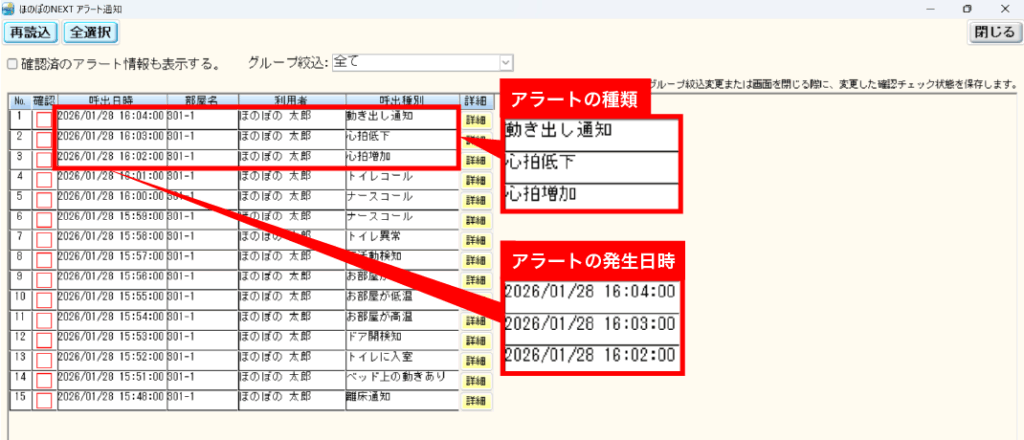This screenshot has height=440, width=1024.
Task: Click the app icon in title bar
Action: point(9,9)
